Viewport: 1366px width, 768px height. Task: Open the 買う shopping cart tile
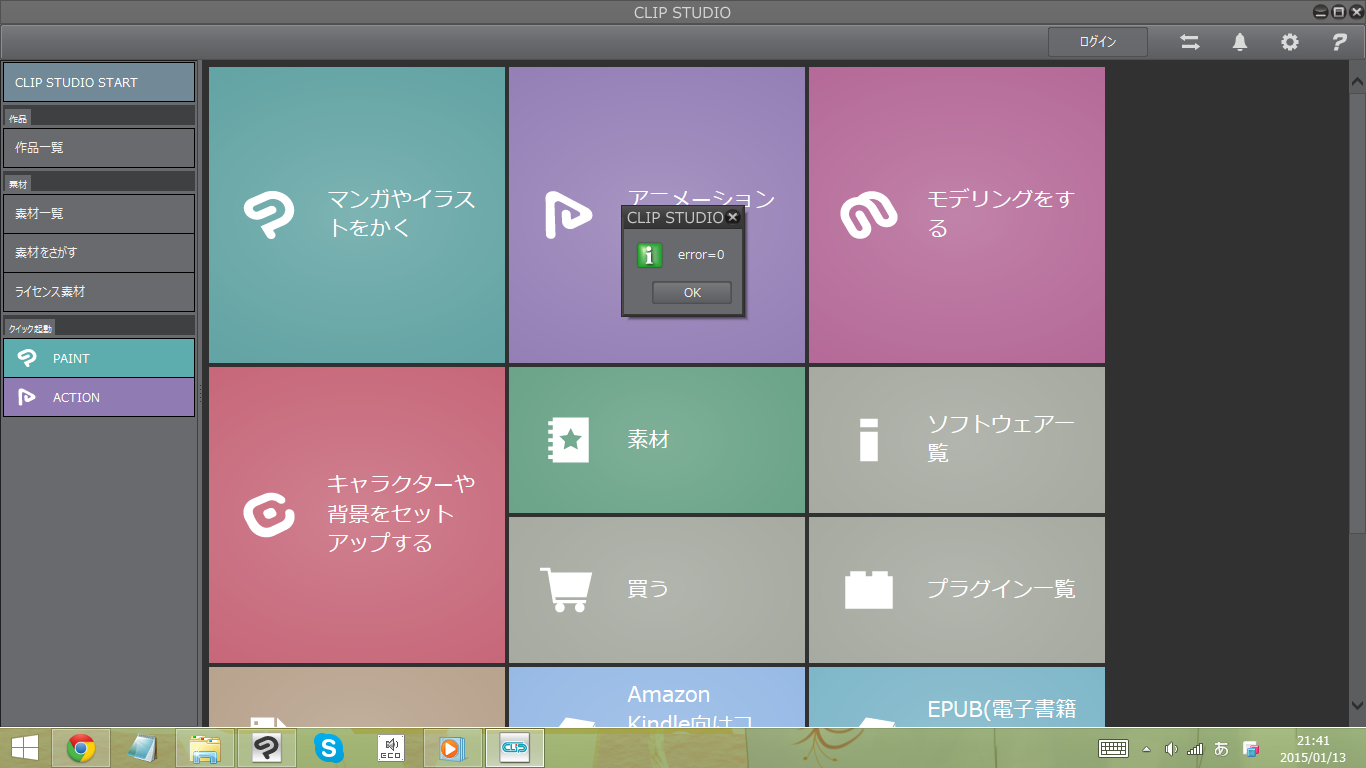(656, 589)
